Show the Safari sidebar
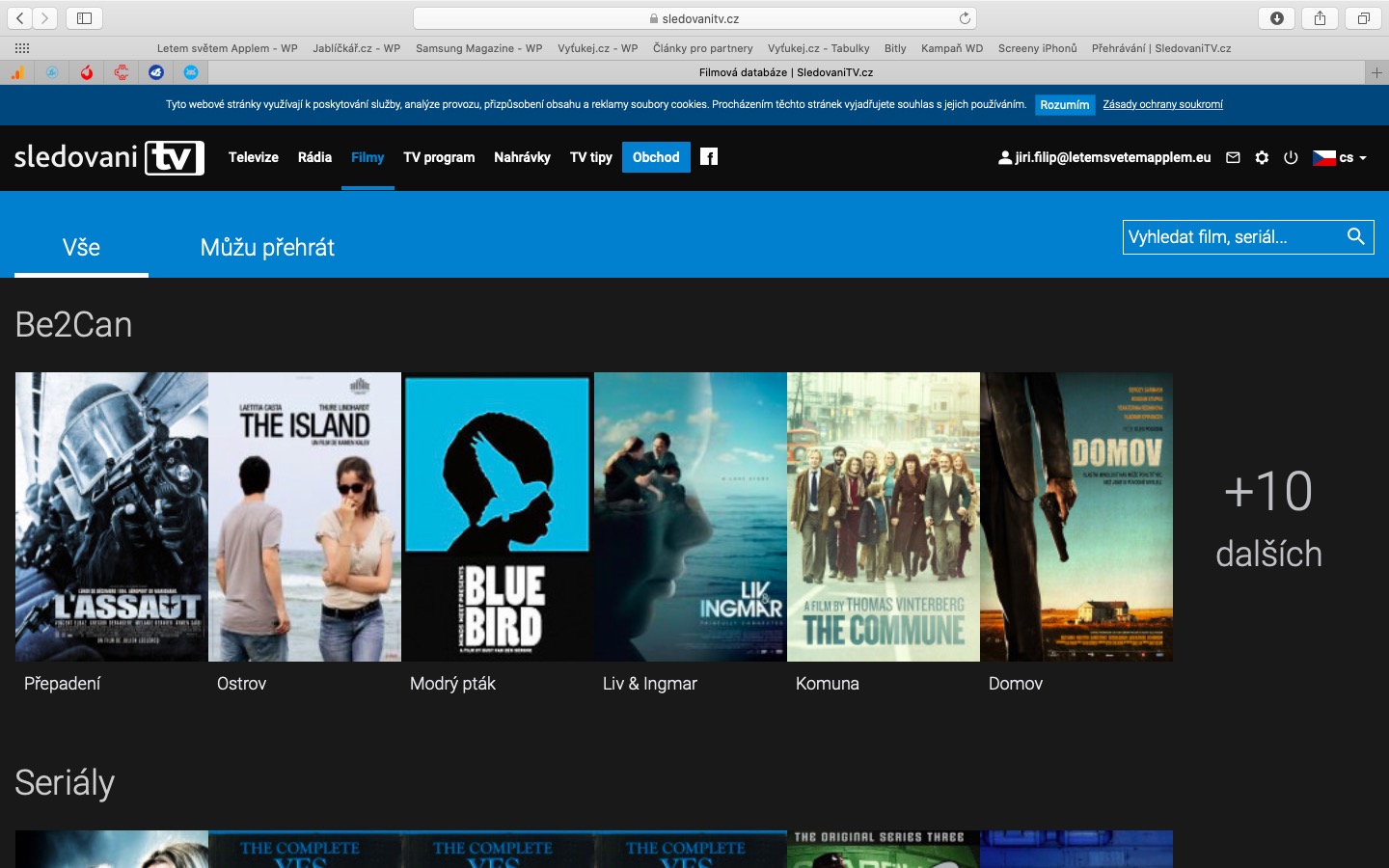 [x=84, y=18]
